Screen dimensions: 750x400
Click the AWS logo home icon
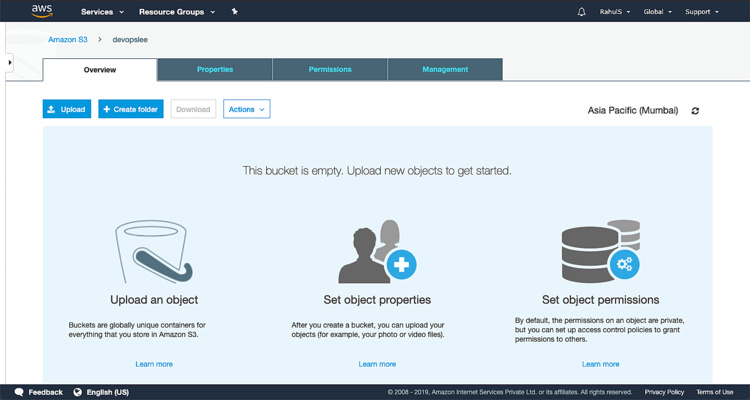pos(41,12)
